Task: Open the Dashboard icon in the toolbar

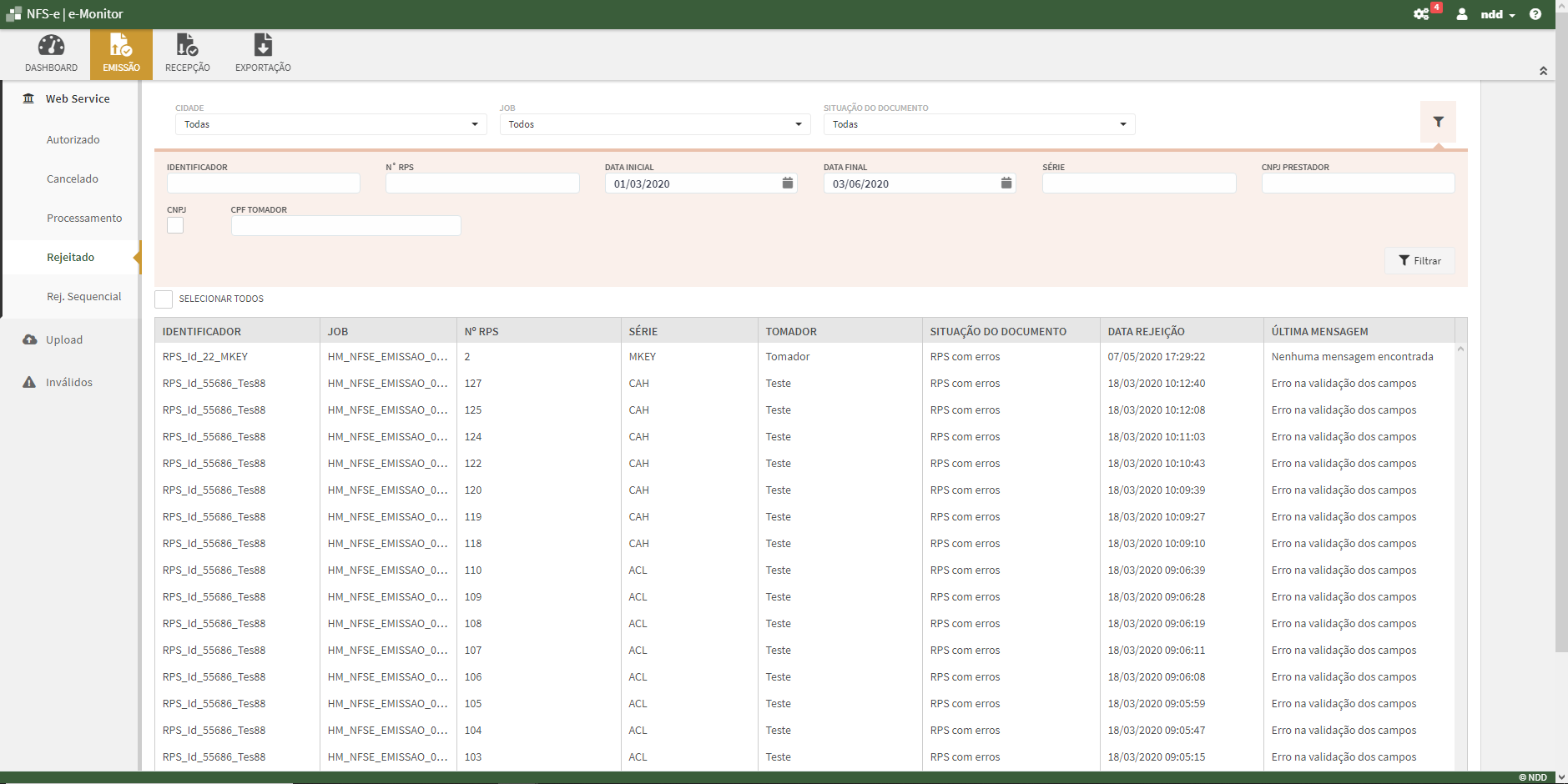Action: tap(50, 52)
